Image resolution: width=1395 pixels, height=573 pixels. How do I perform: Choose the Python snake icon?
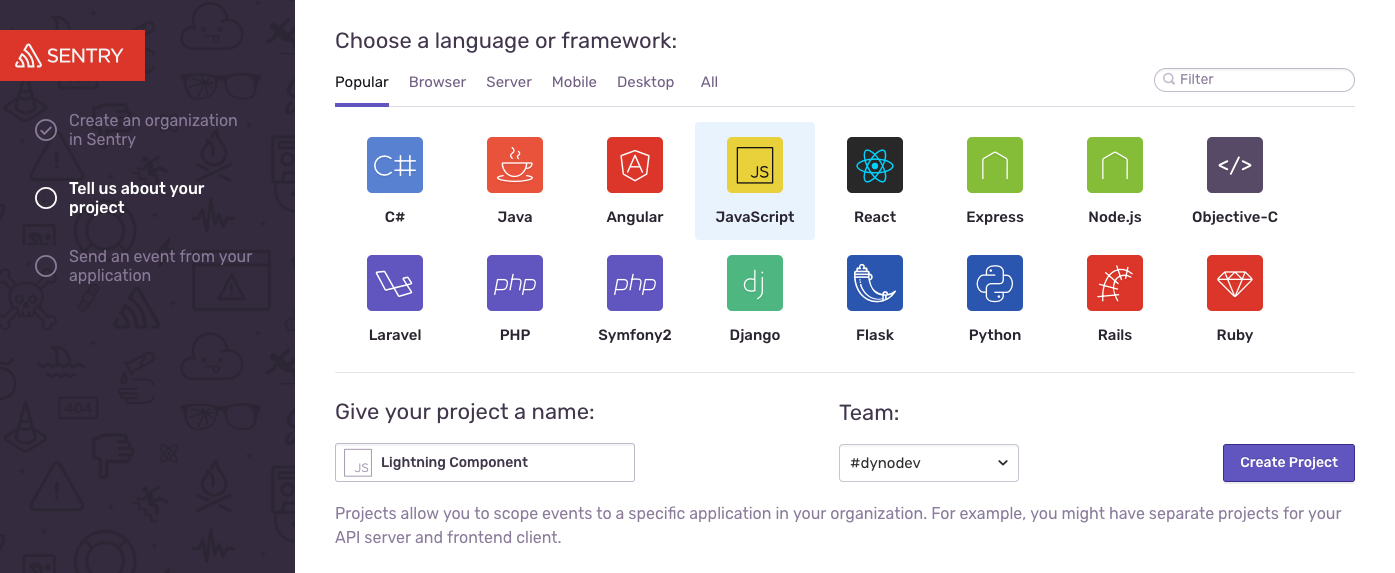995,283
